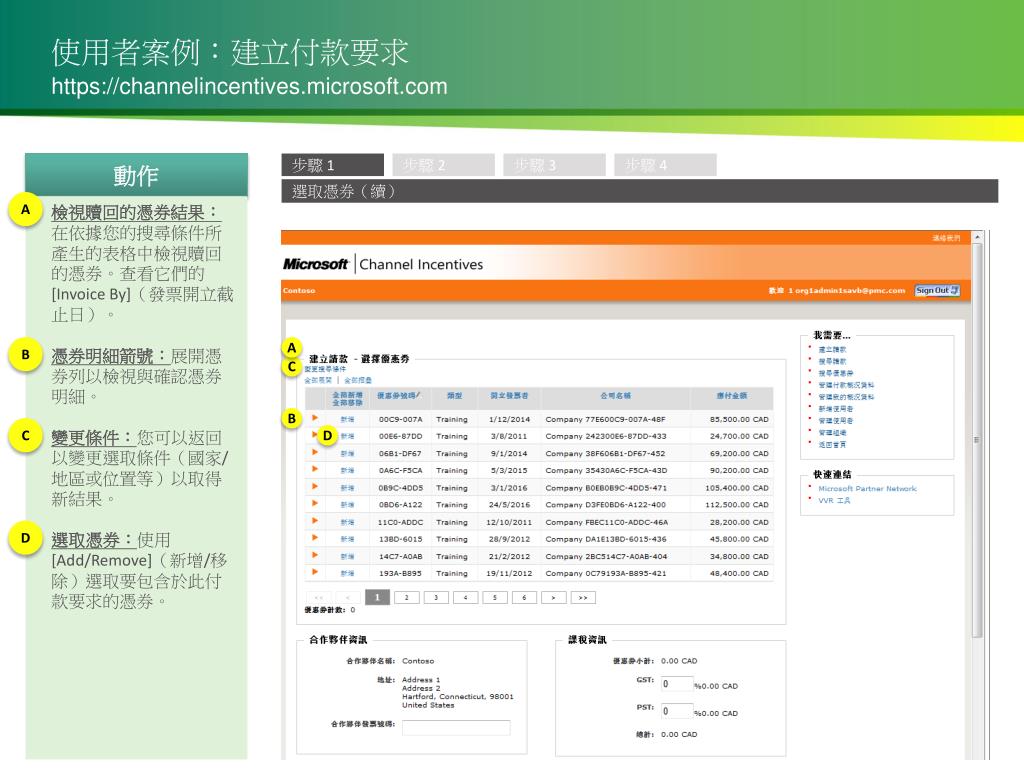The width and height of the screenshot is (1024, 768).
Task: Click the Microsoft Channel Incentives logo
Action: (x=383, y=264)
